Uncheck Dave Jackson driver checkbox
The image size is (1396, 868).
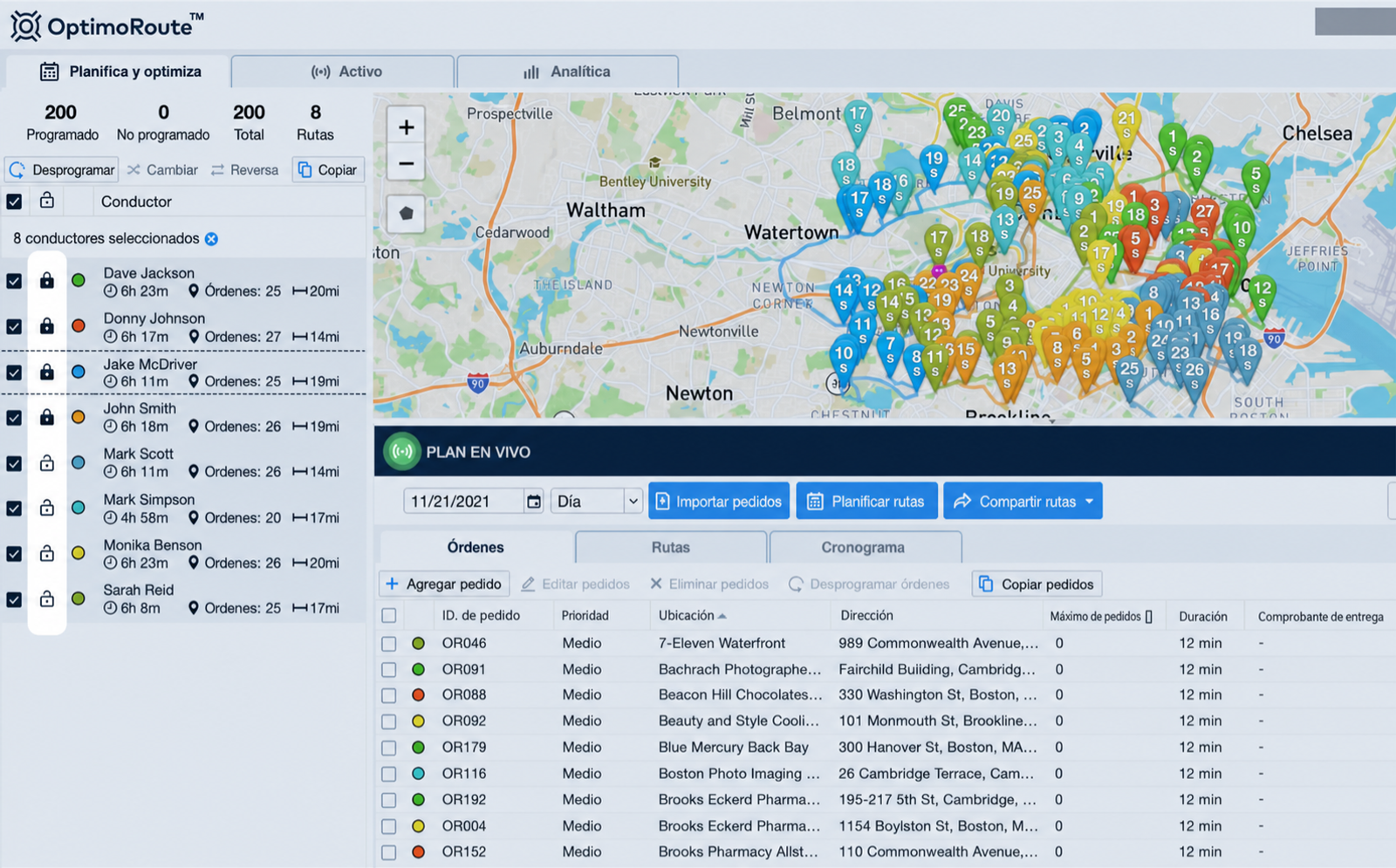[14, 281]
